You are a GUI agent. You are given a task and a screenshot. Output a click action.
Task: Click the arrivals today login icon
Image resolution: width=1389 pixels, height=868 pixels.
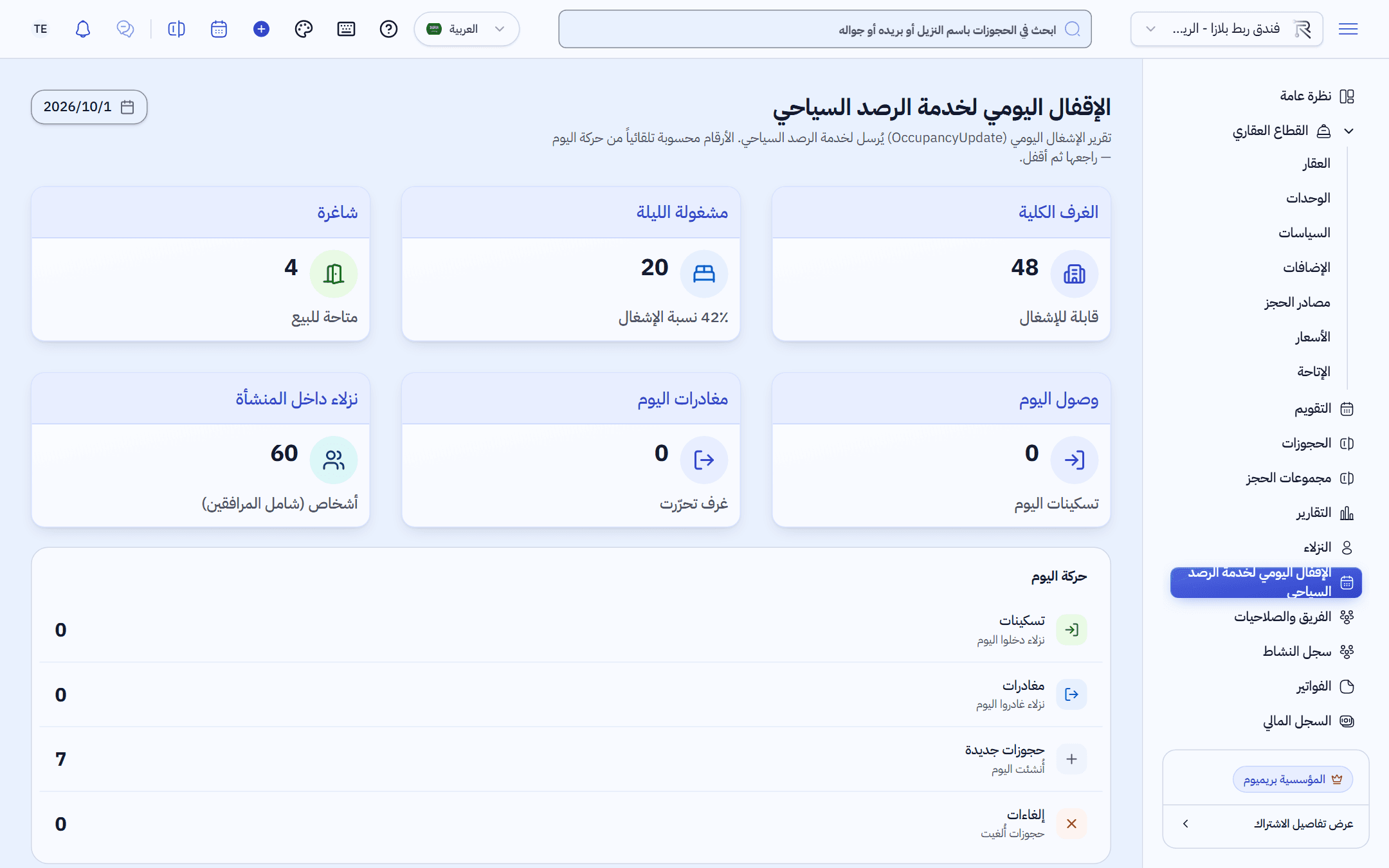click(x=1075, y=460)
